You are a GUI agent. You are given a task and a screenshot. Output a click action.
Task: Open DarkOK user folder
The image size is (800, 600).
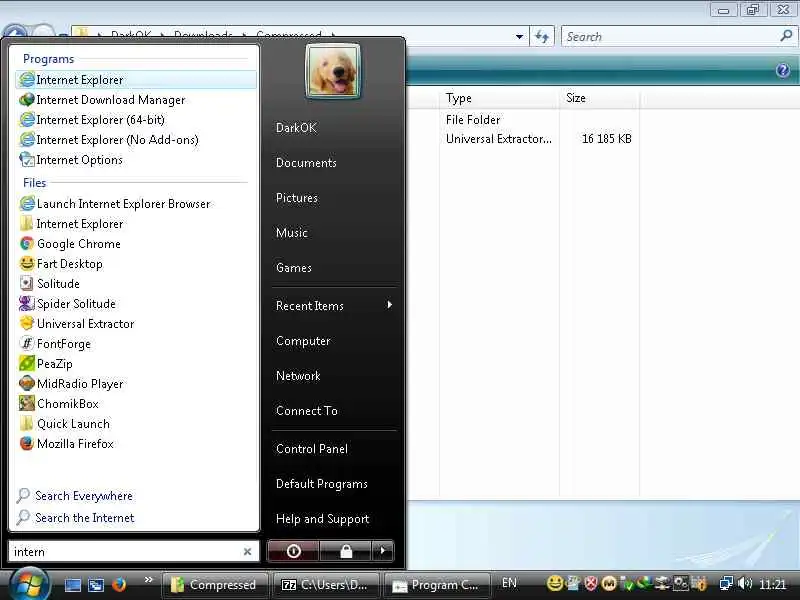pyautogui.click(x=296, y=128)
